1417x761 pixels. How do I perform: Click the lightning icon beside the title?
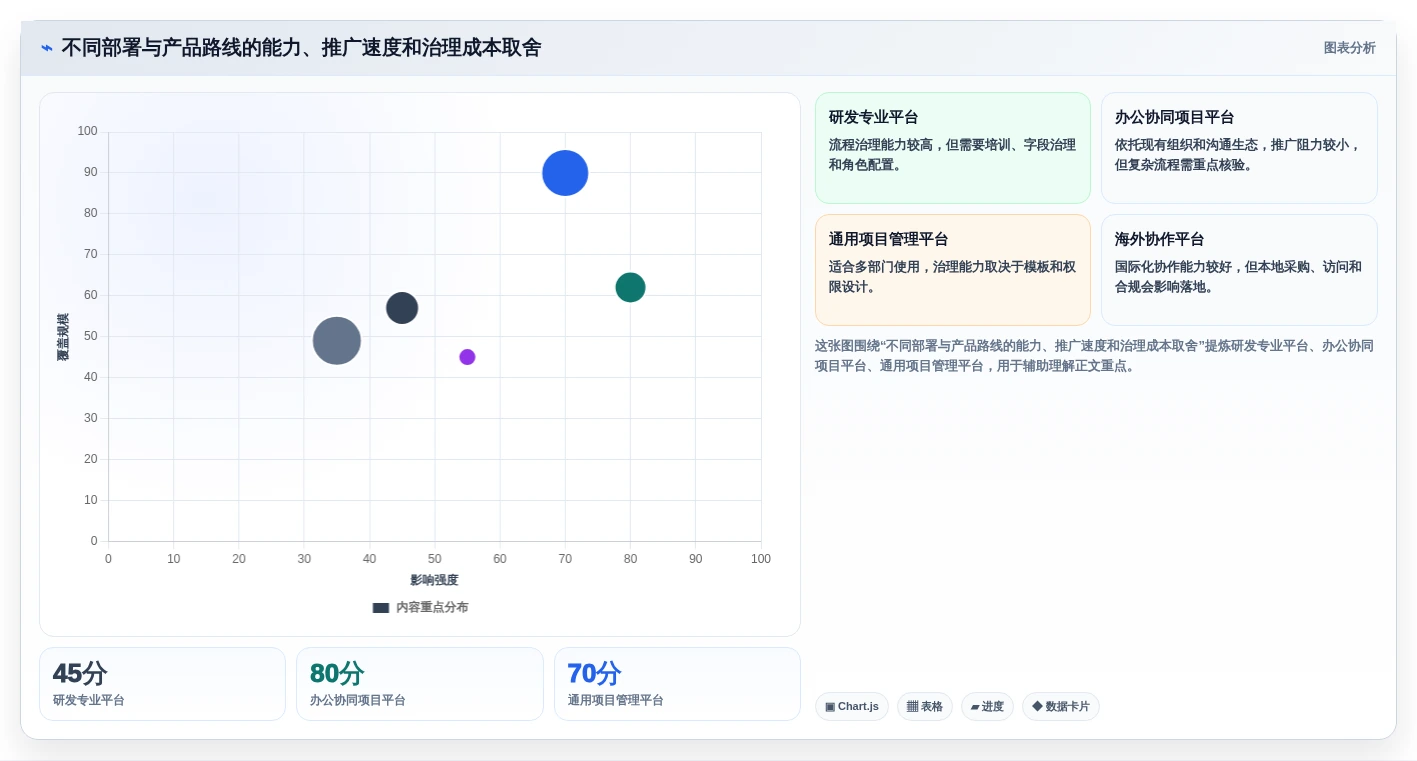coord(47,48)
